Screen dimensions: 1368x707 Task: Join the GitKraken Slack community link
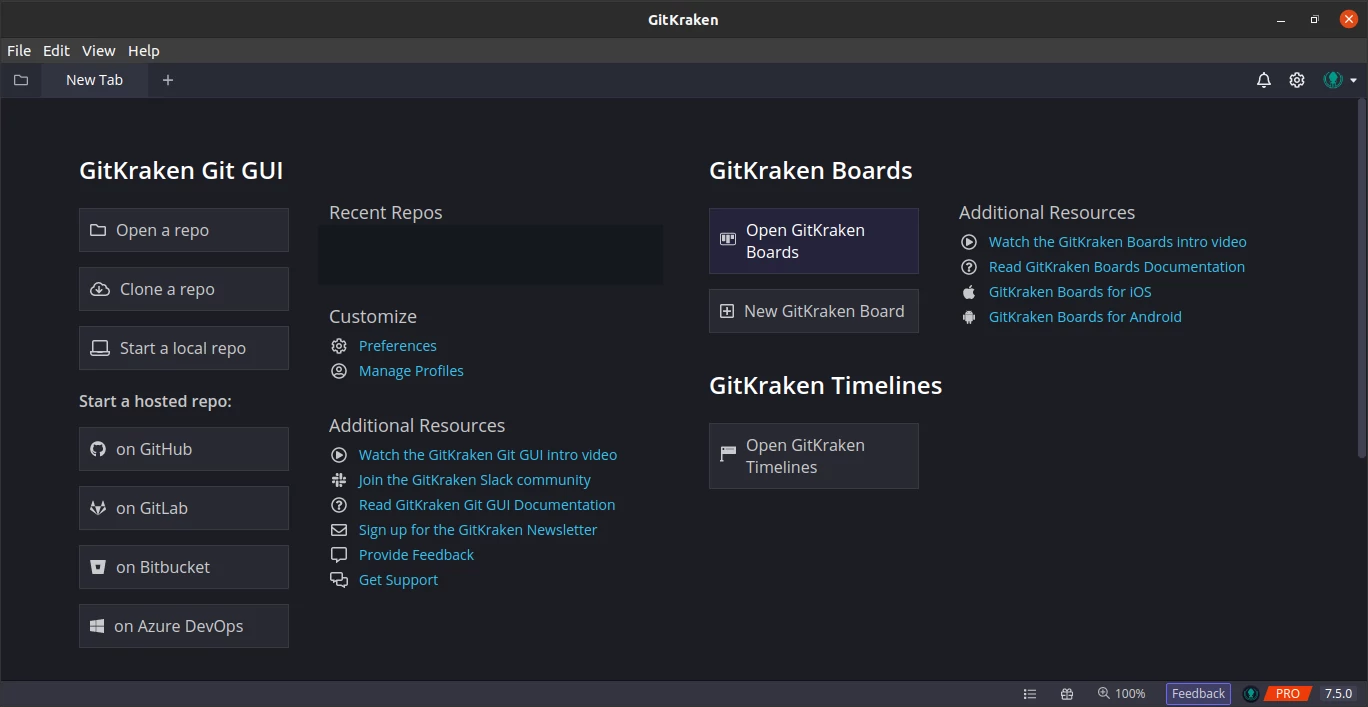click(475, 480)
